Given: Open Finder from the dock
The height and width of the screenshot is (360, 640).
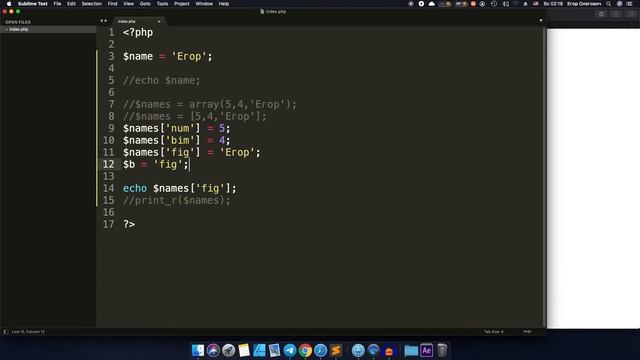Looking at the screenshot, I should [198, 350].
